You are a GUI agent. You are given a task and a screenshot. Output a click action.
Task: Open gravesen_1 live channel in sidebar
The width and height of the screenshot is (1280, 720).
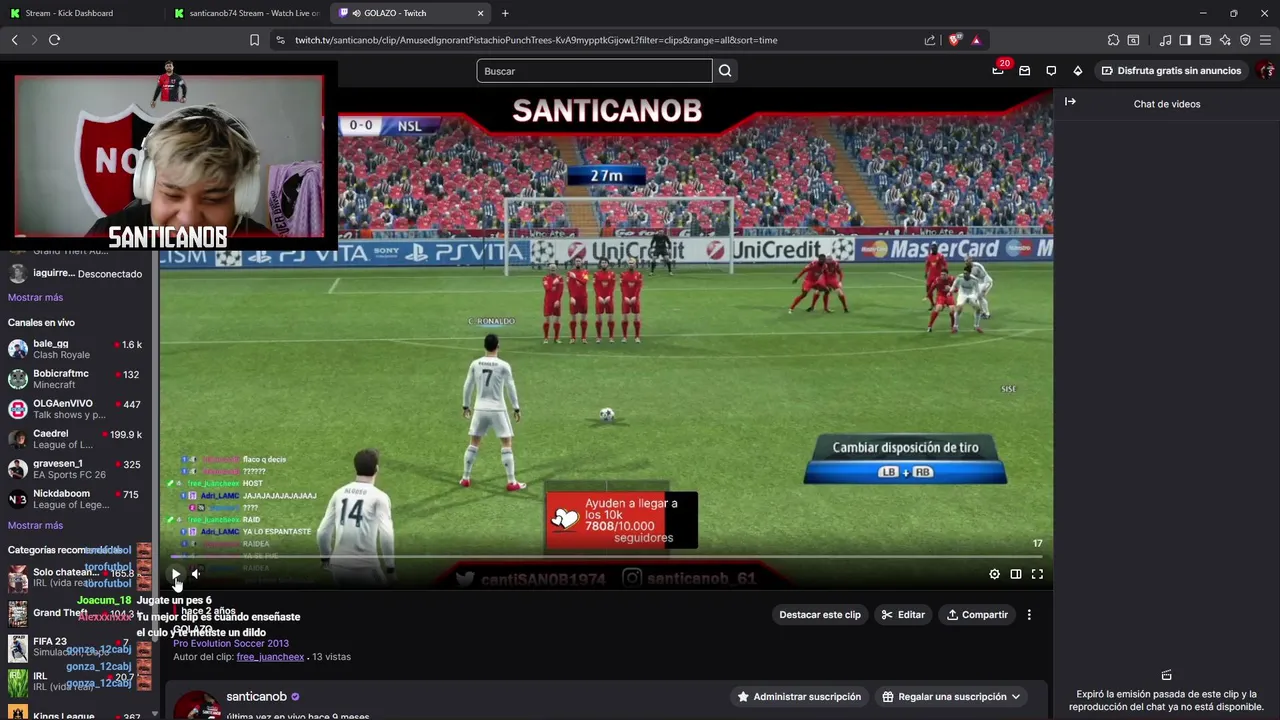point(76,469)
